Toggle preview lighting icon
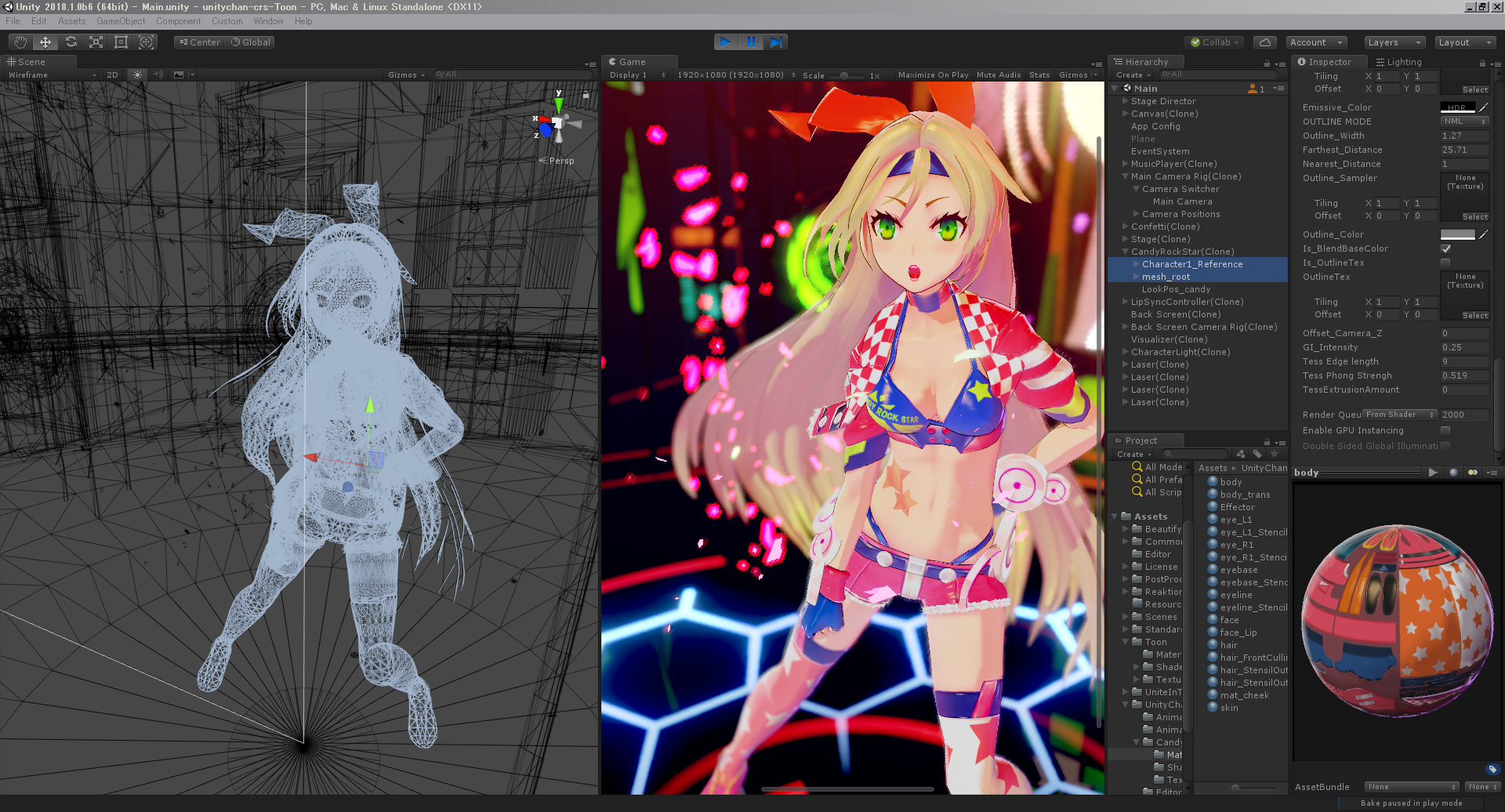 tap(1473, 472)
